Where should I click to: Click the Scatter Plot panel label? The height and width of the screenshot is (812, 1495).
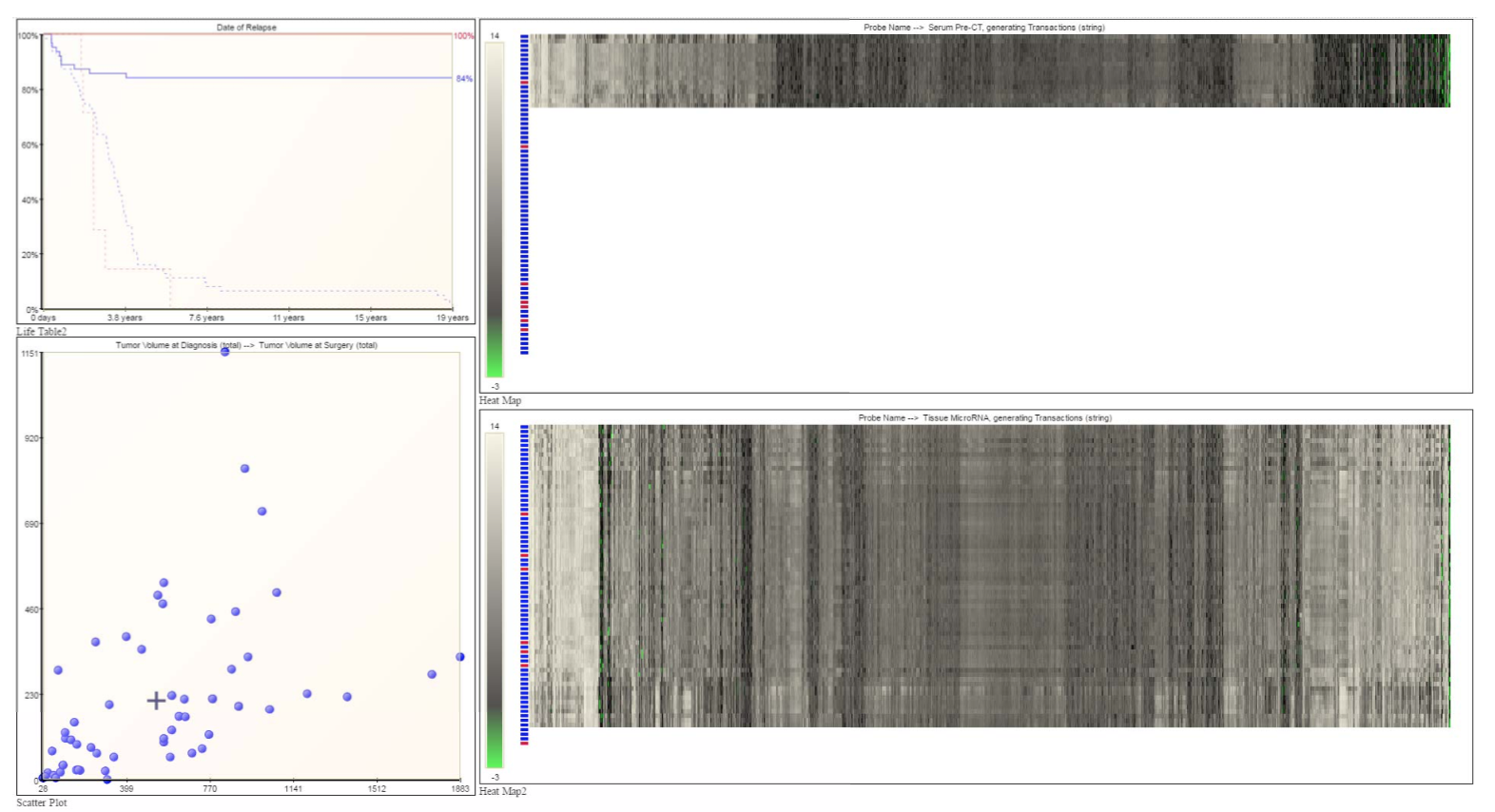pos(42,802)
